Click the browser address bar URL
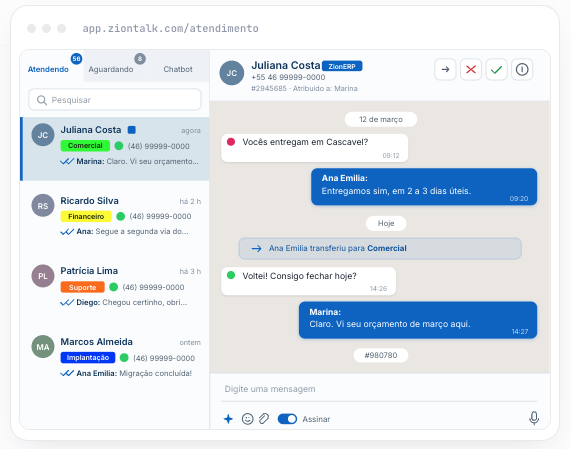571x449 pixels. (170, 28)
